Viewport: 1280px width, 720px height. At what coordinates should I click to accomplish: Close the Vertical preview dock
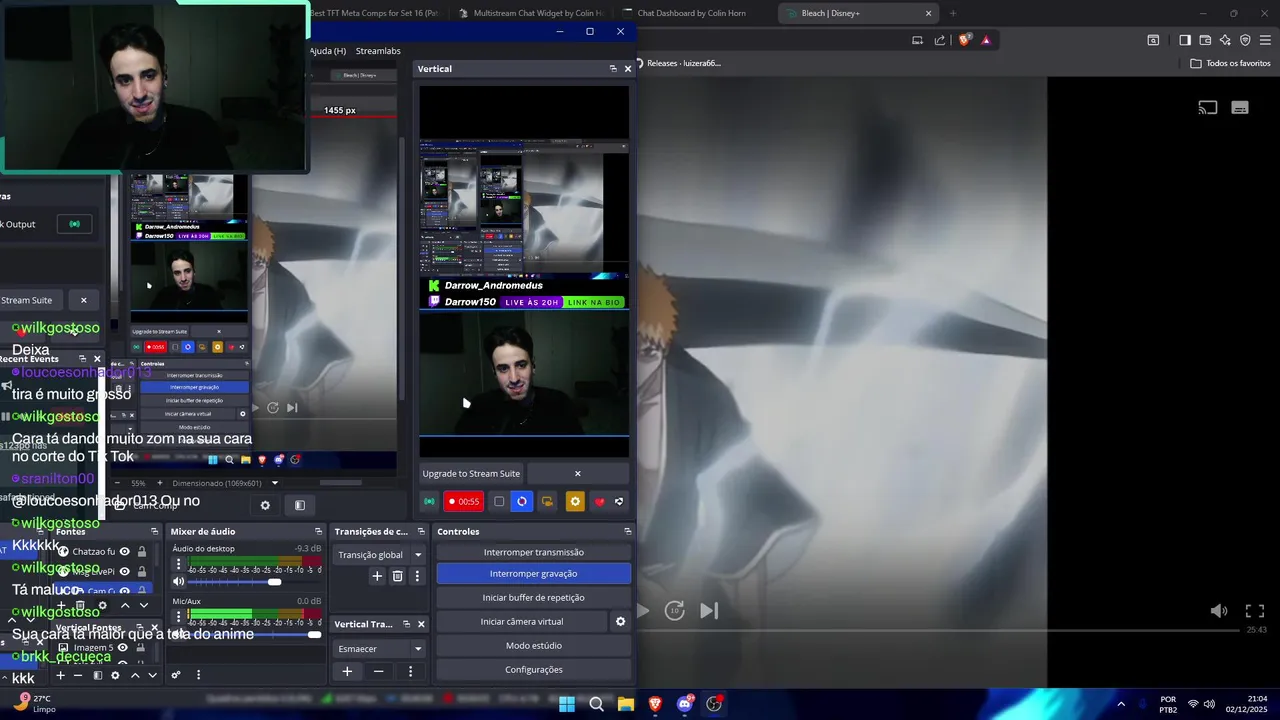[x=628, y=69]
